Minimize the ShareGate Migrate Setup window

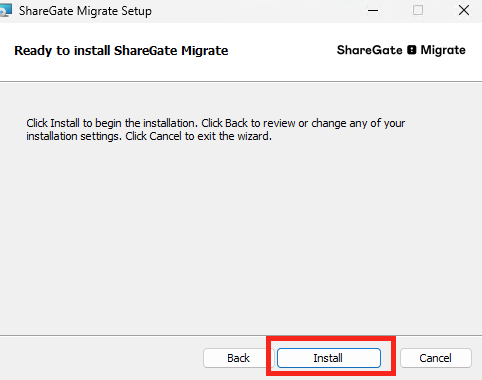pyautogui.click(x=373, y=11)
